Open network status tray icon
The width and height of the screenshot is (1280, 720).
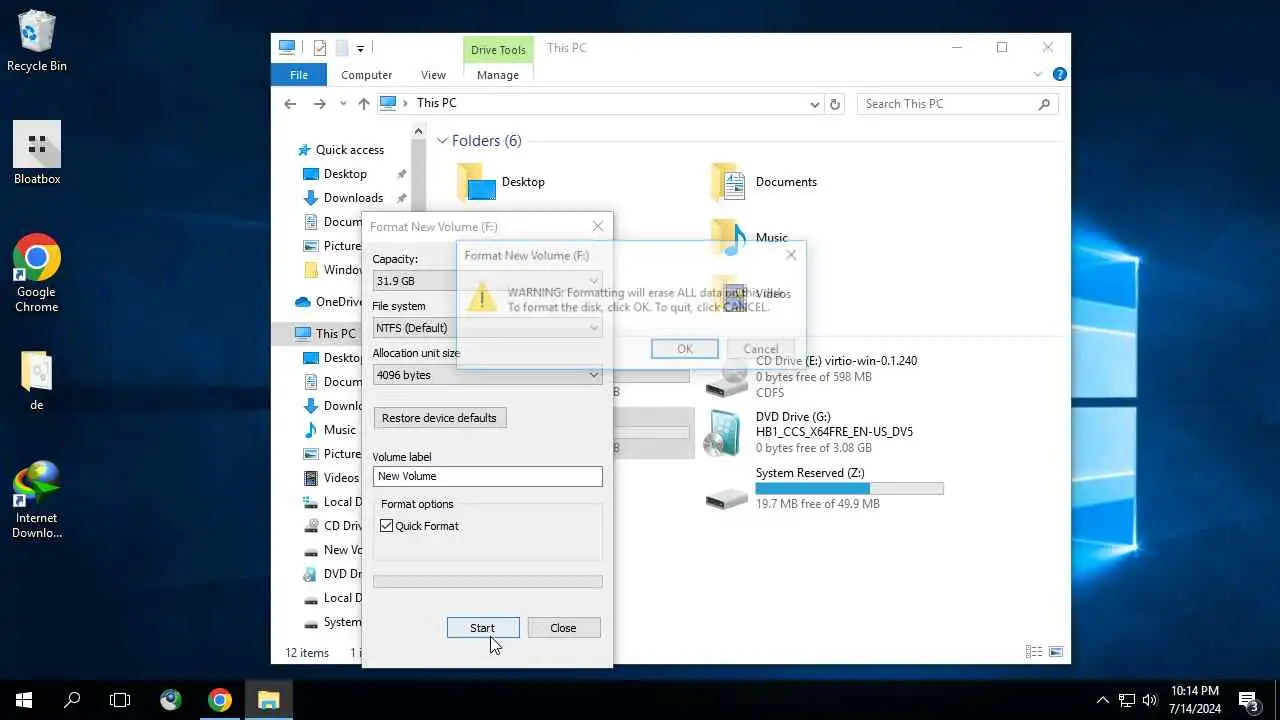(1127, 700)
